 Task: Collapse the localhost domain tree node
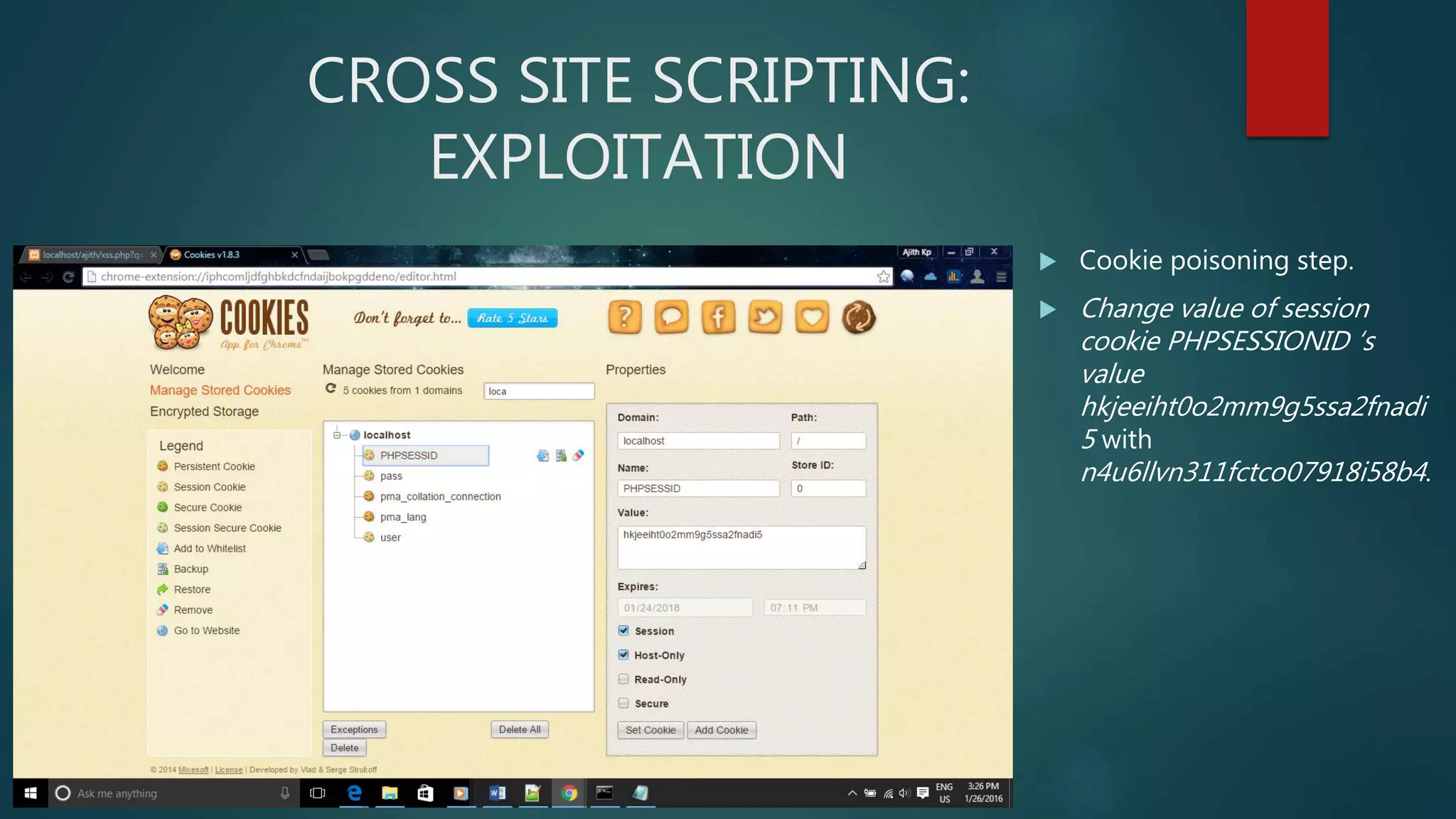click(x=338, y=435)
